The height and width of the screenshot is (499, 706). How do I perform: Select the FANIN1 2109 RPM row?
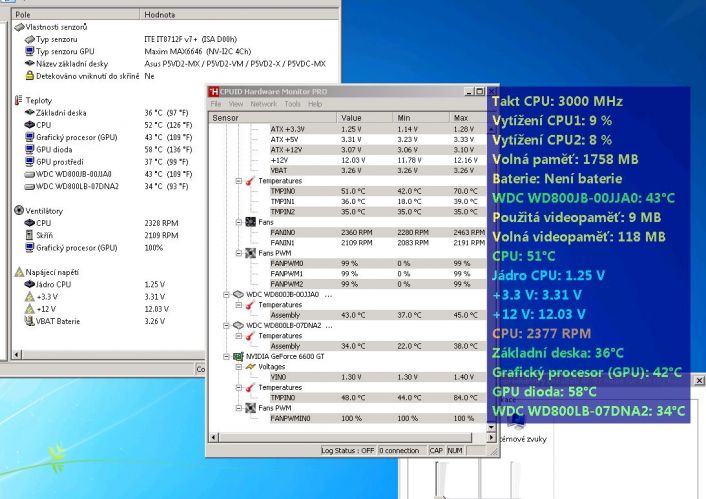377,243
